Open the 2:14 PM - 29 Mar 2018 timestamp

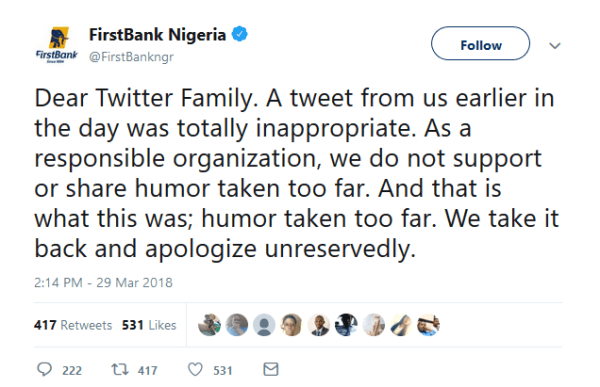point(103,282)
